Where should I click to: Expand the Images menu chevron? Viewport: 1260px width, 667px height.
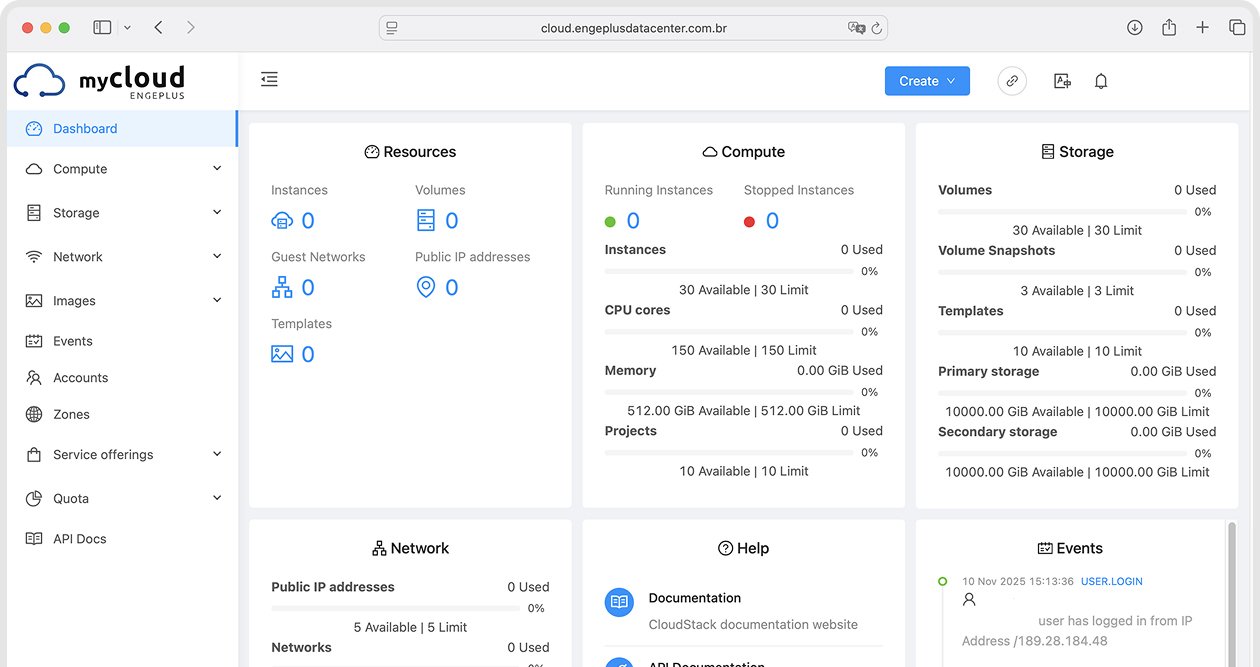click(x=217, y=301)
